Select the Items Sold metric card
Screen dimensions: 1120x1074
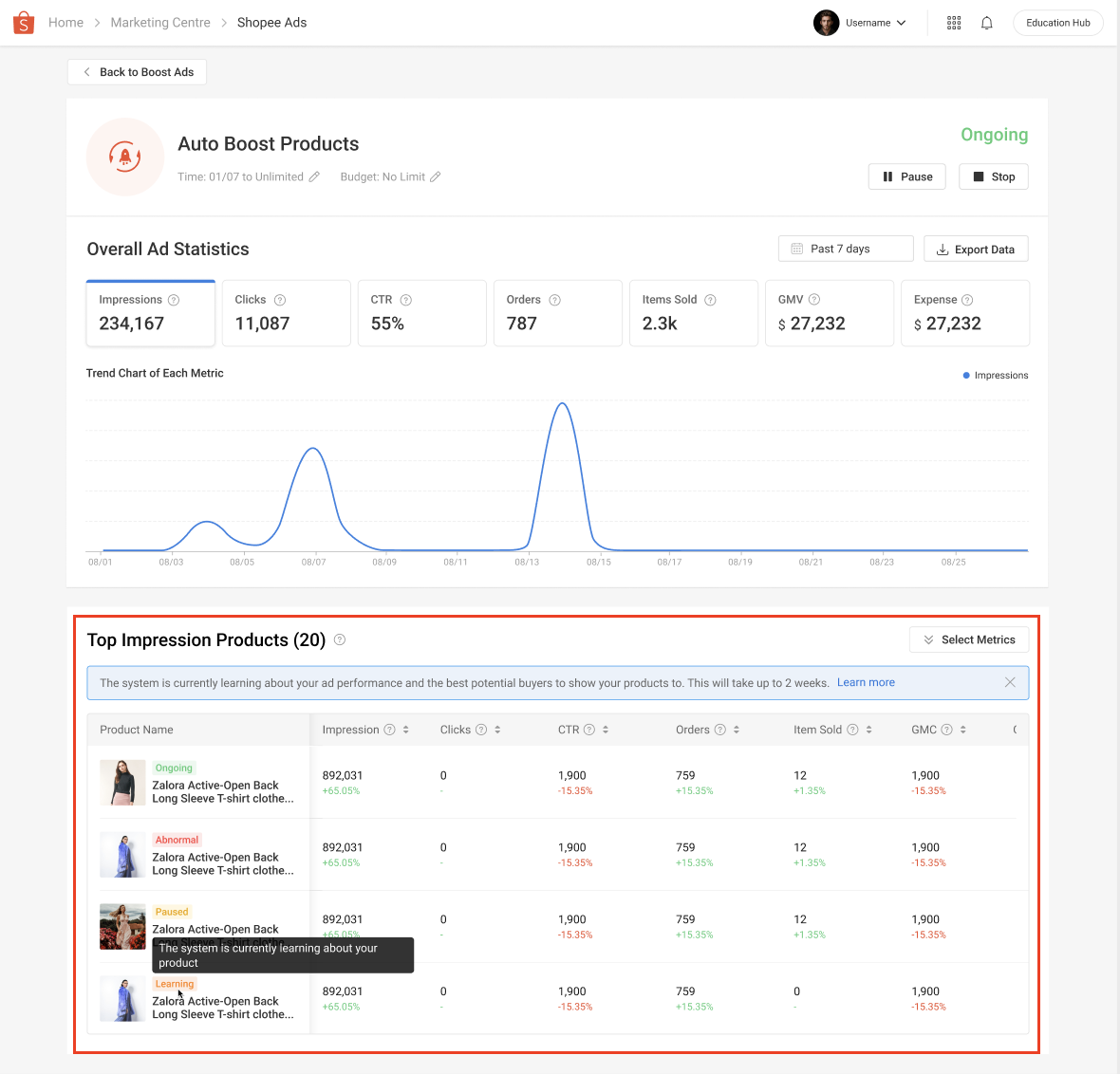[x=694, y=313]
